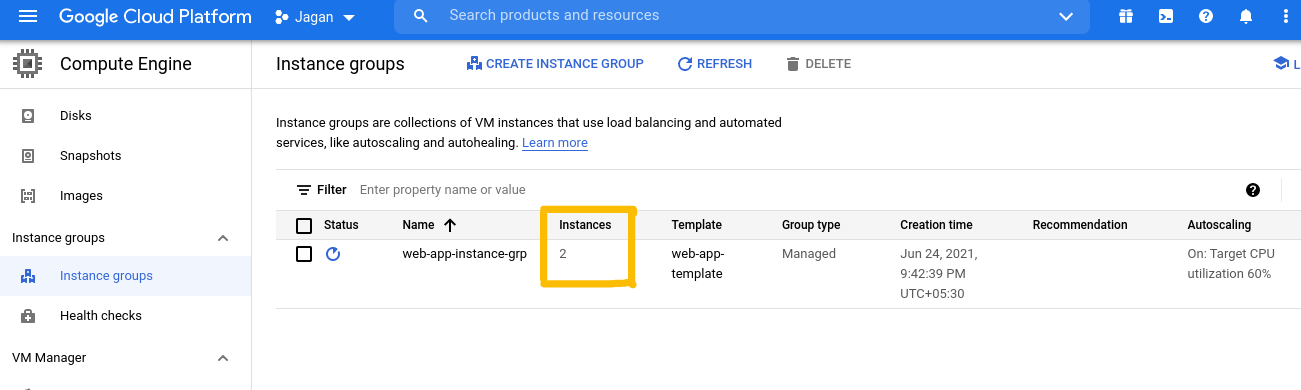Viewport: 1301px width, 390px height.
Task: Click the Delete button
Action: click(x=818, y=64)
